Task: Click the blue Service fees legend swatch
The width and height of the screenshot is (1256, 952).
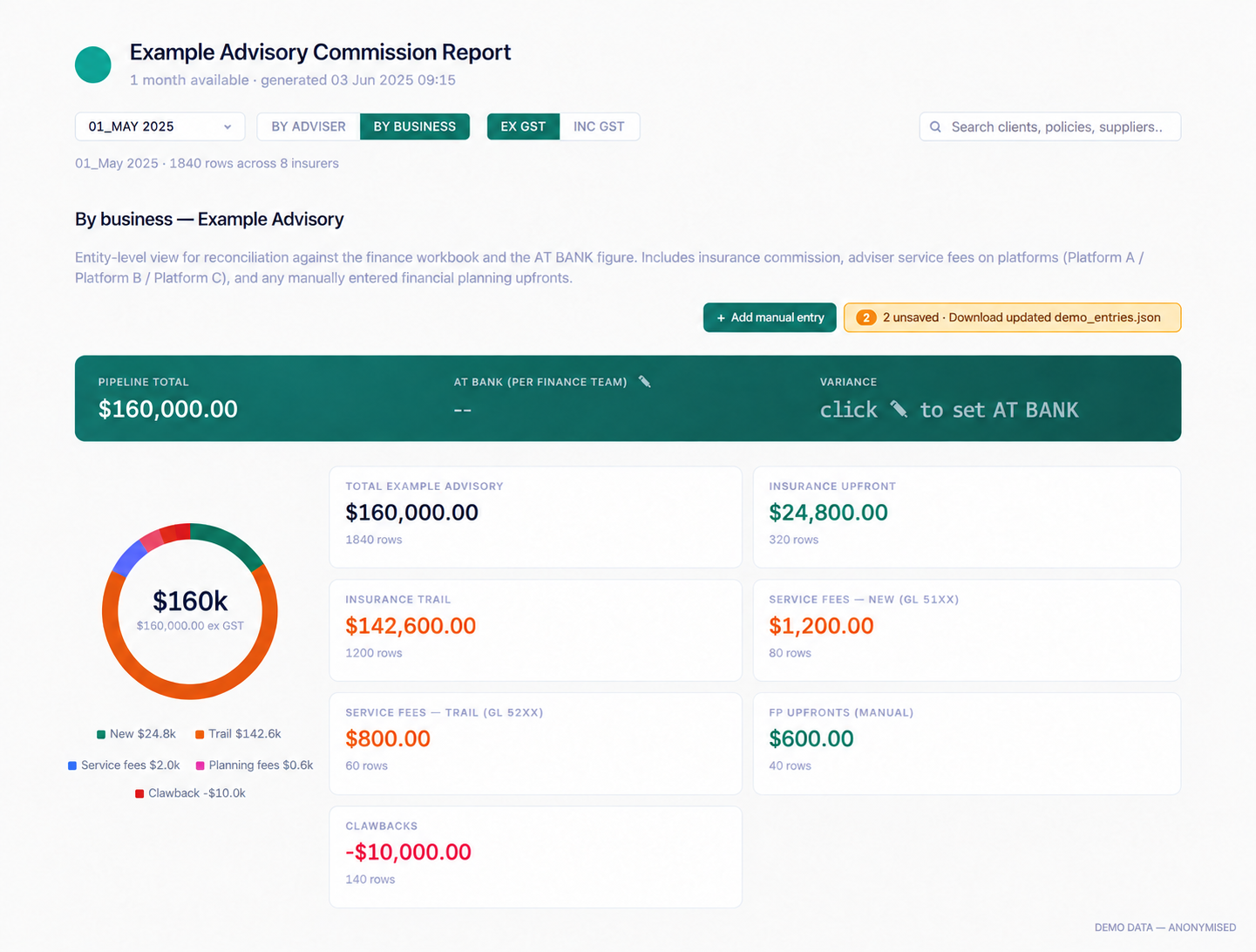Action: coord(72,765)
